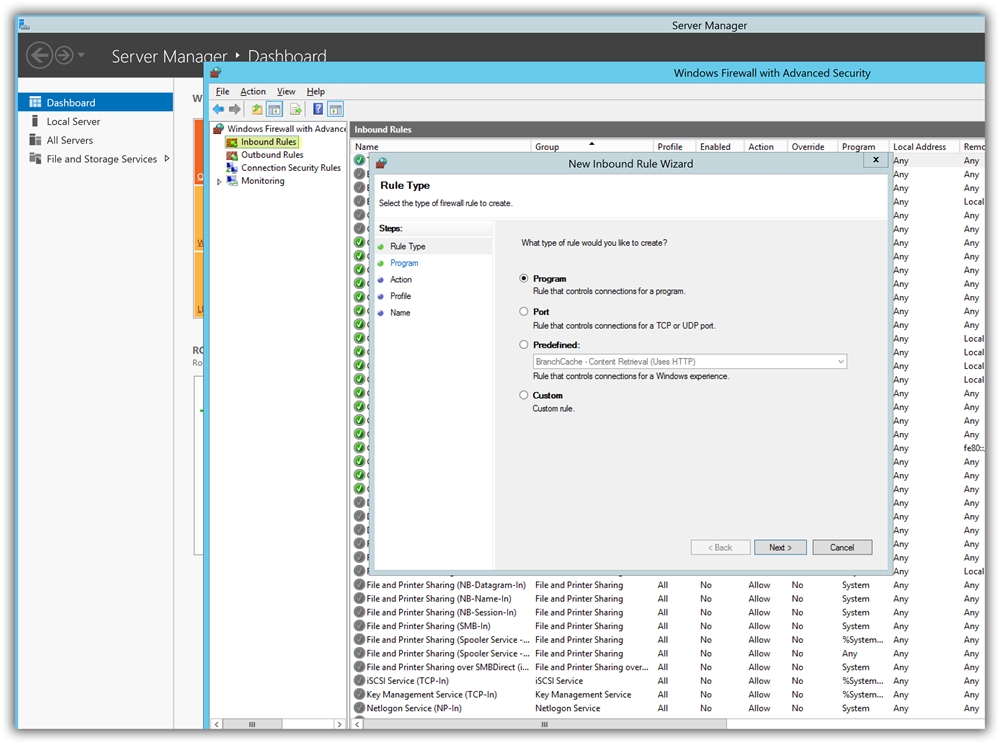
Task: Click the Program step link in wizard Steps
Action: pyautogui.click(x=404, y=263)
